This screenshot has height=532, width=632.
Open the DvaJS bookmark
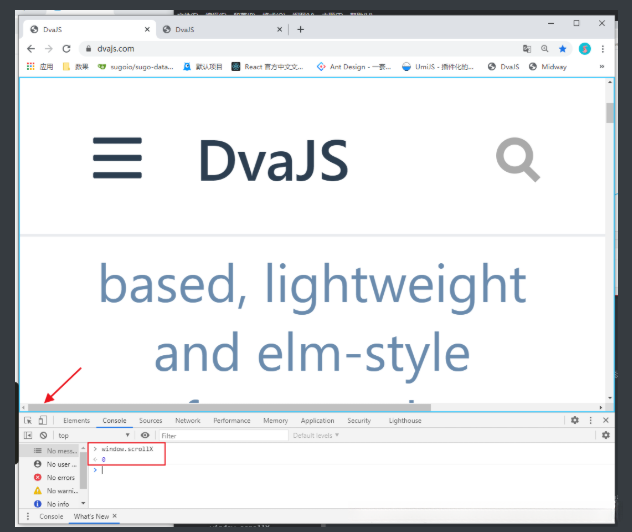503,66
